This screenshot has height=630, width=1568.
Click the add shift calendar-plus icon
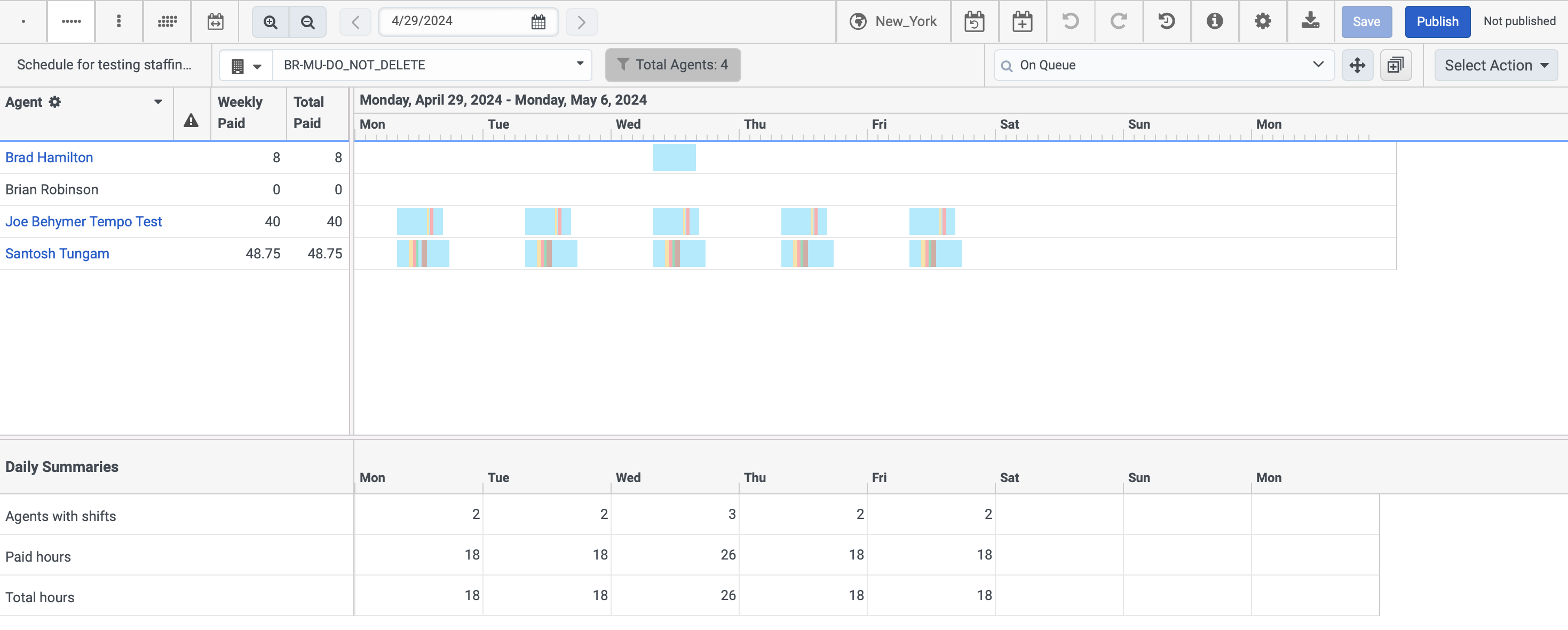tap(1022, 21)
